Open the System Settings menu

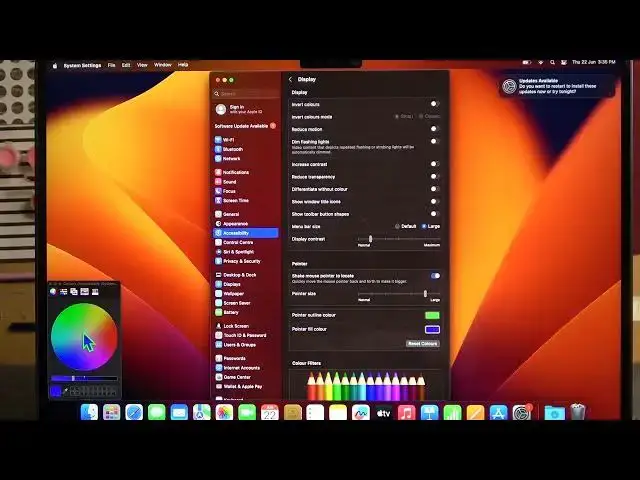[82, 65]
